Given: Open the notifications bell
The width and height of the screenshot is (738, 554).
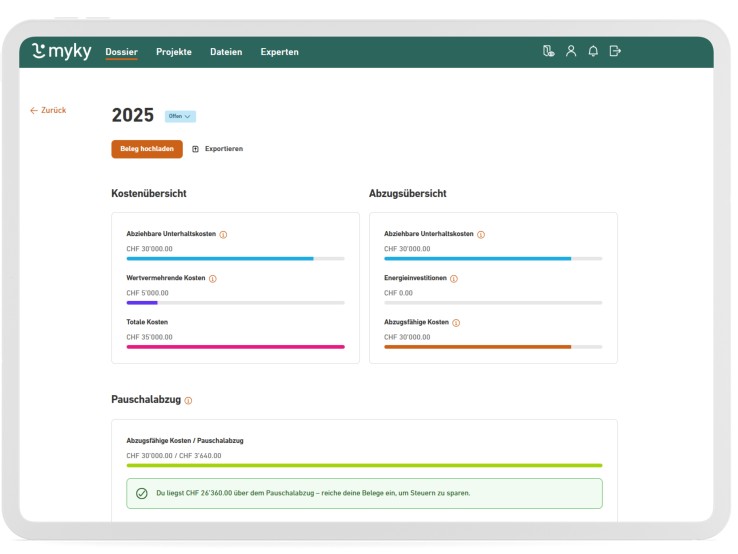Looking at the screenshot, I should (593, 52).
